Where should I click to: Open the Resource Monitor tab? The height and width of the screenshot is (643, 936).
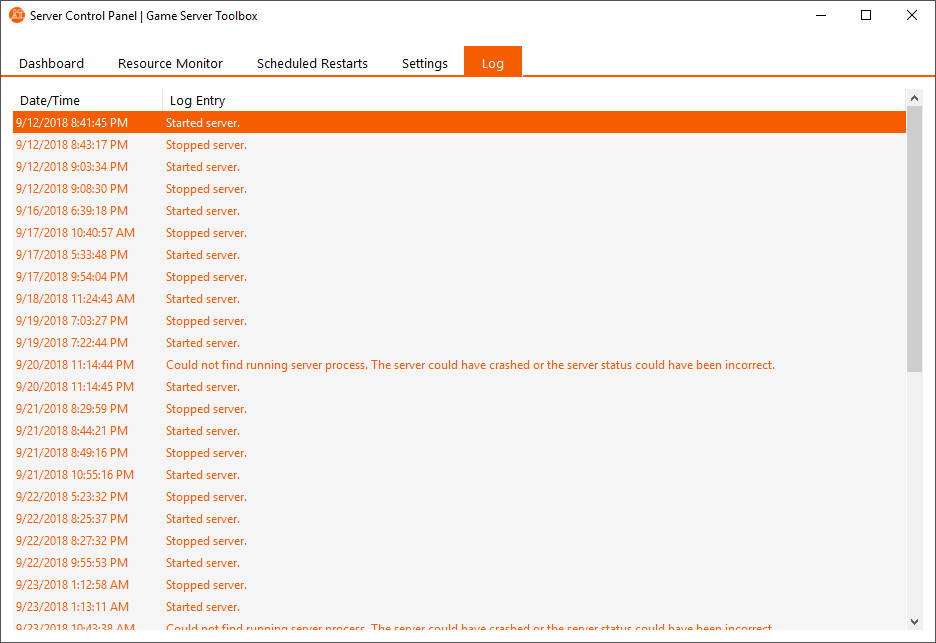(170, 63)
